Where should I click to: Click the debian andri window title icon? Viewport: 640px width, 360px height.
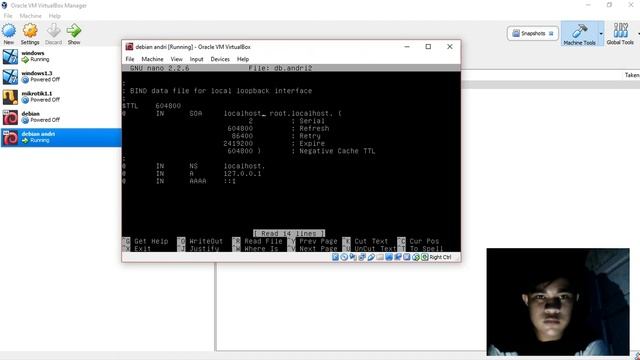(129, 47)
